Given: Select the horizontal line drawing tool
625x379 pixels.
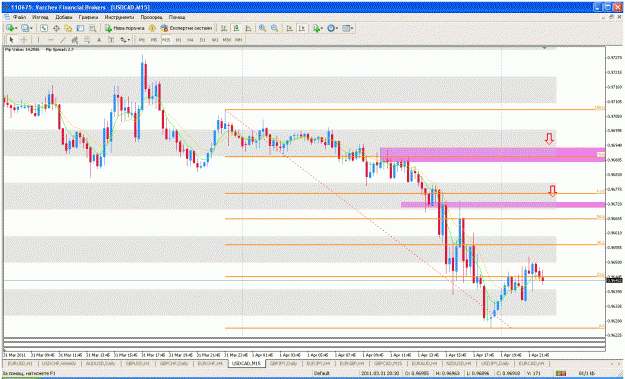Looking at the screenshot, I should click(51, 40).
